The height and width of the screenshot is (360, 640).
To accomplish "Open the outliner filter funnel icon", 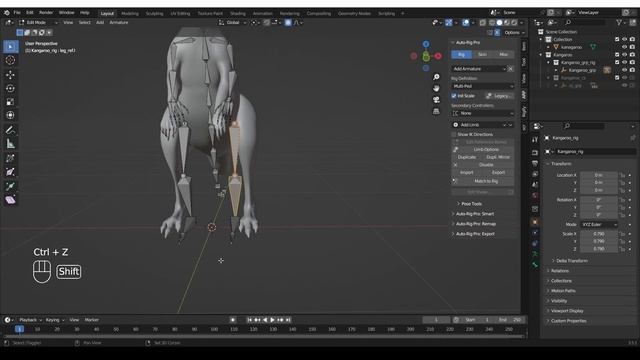I will [619, 22].
